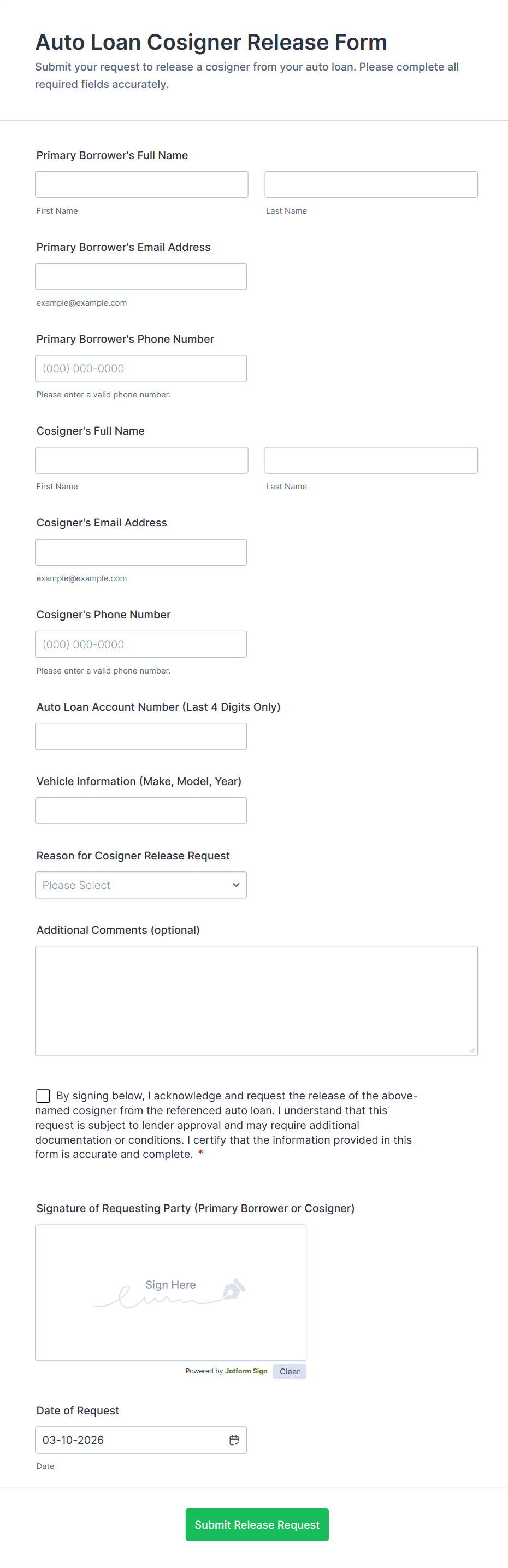Click the Sign Here signature pad
The width and height of the screenshot is (508, 1568).
pyautogui.click(x=170, y=1321)
